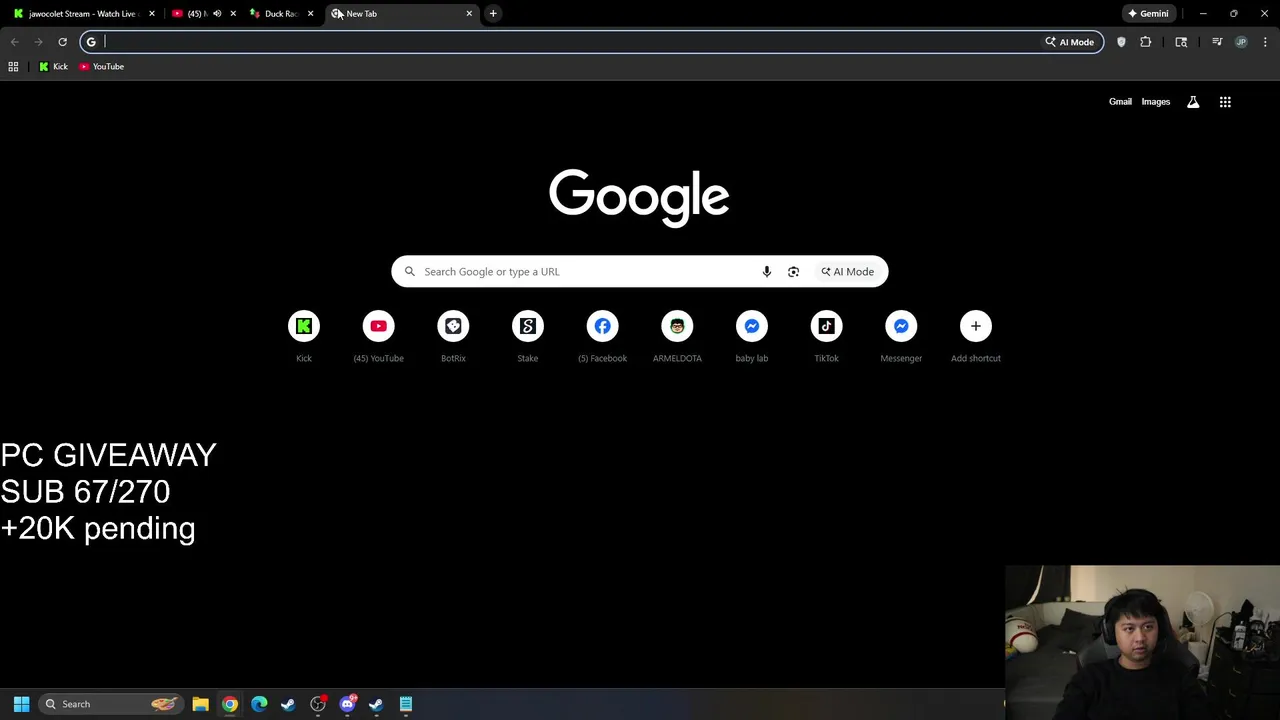Open the (5) Facebook shortcut tile
The image size is (1280, 720).
602,337
